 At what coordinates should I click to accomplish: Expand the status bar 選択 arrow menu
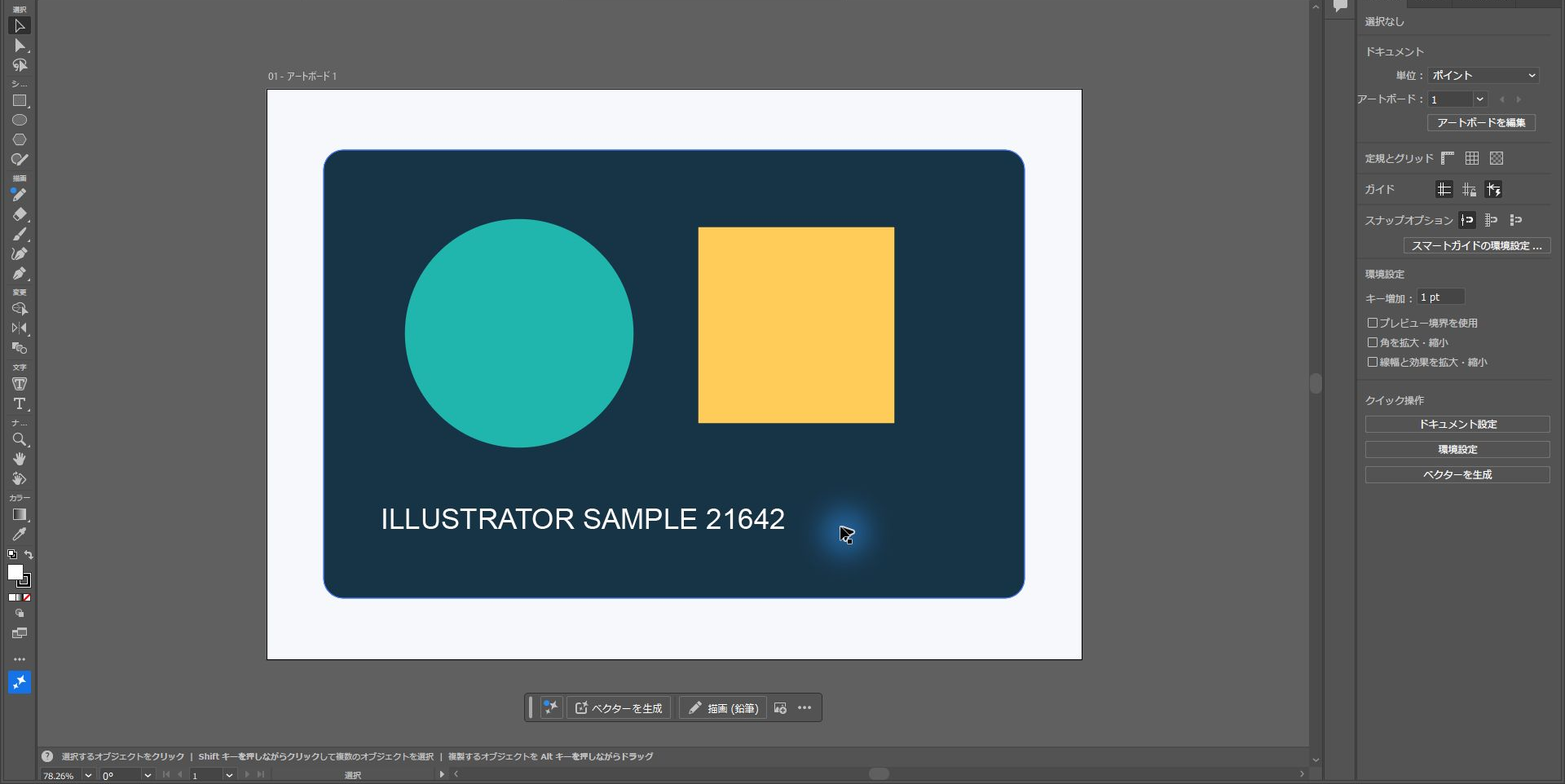point(442,774)
